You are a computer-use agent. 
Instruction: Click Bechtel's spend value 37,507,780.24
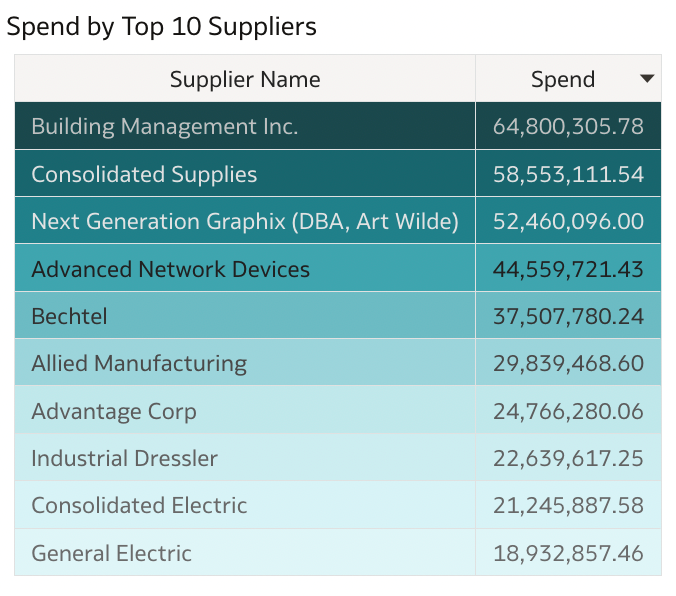[x=568, y=317]
